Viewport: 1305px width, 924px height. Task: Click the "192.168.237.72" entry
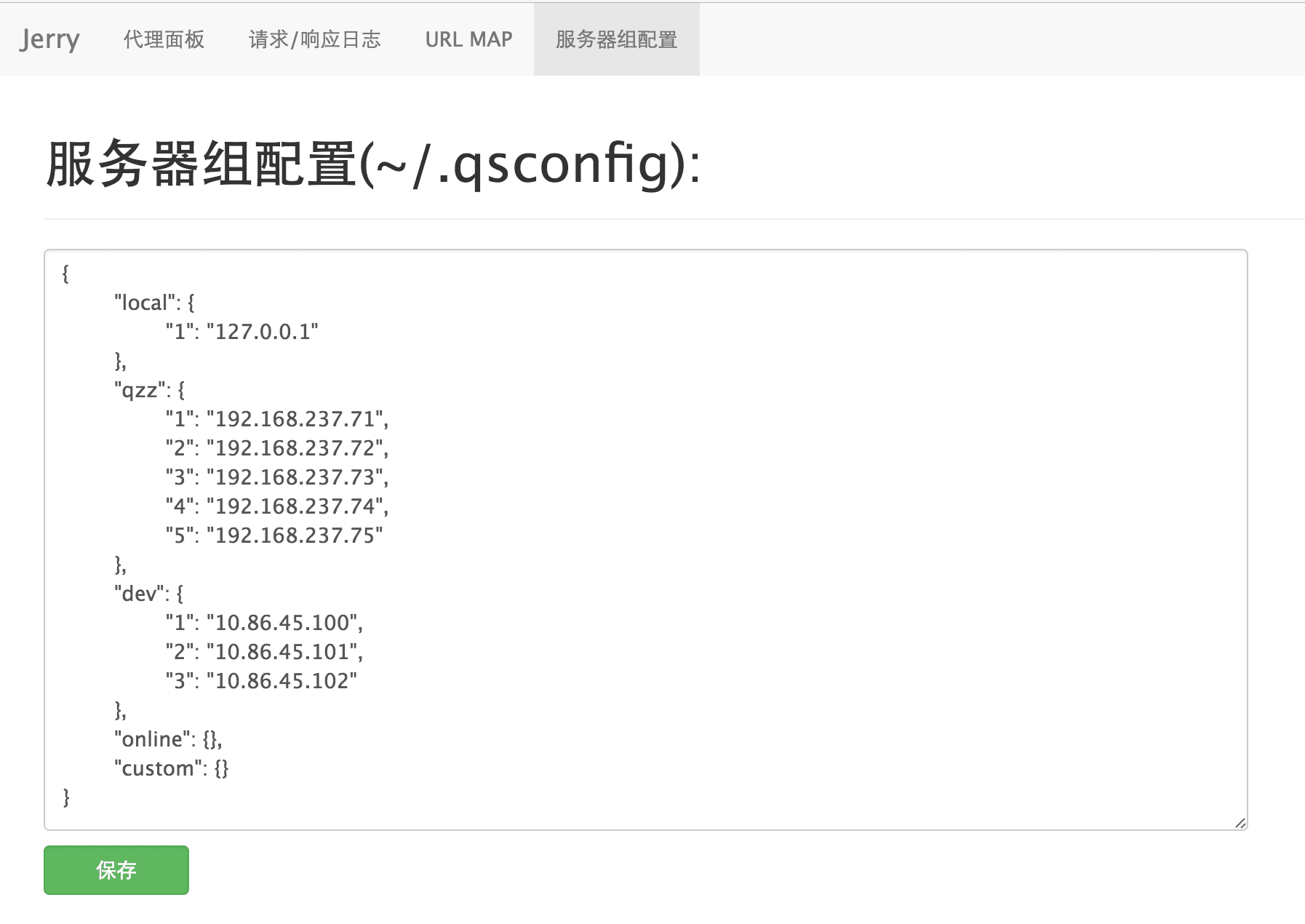297,448
